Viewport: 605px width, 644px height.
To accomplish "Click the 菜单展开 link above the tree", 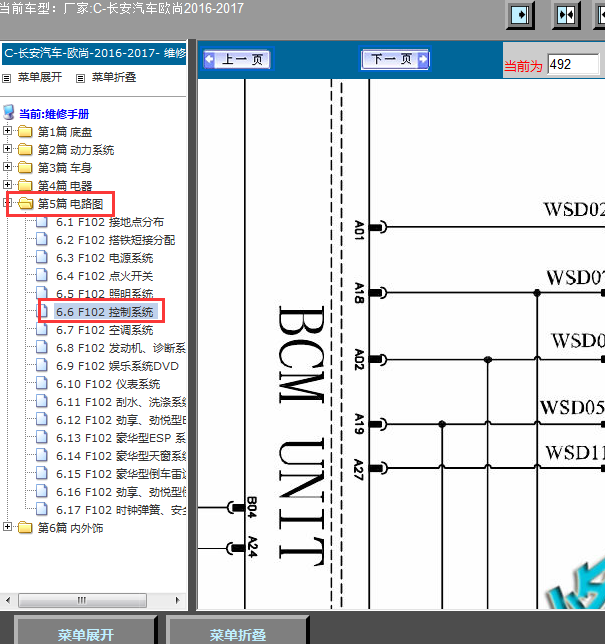I will coord(40,77).
